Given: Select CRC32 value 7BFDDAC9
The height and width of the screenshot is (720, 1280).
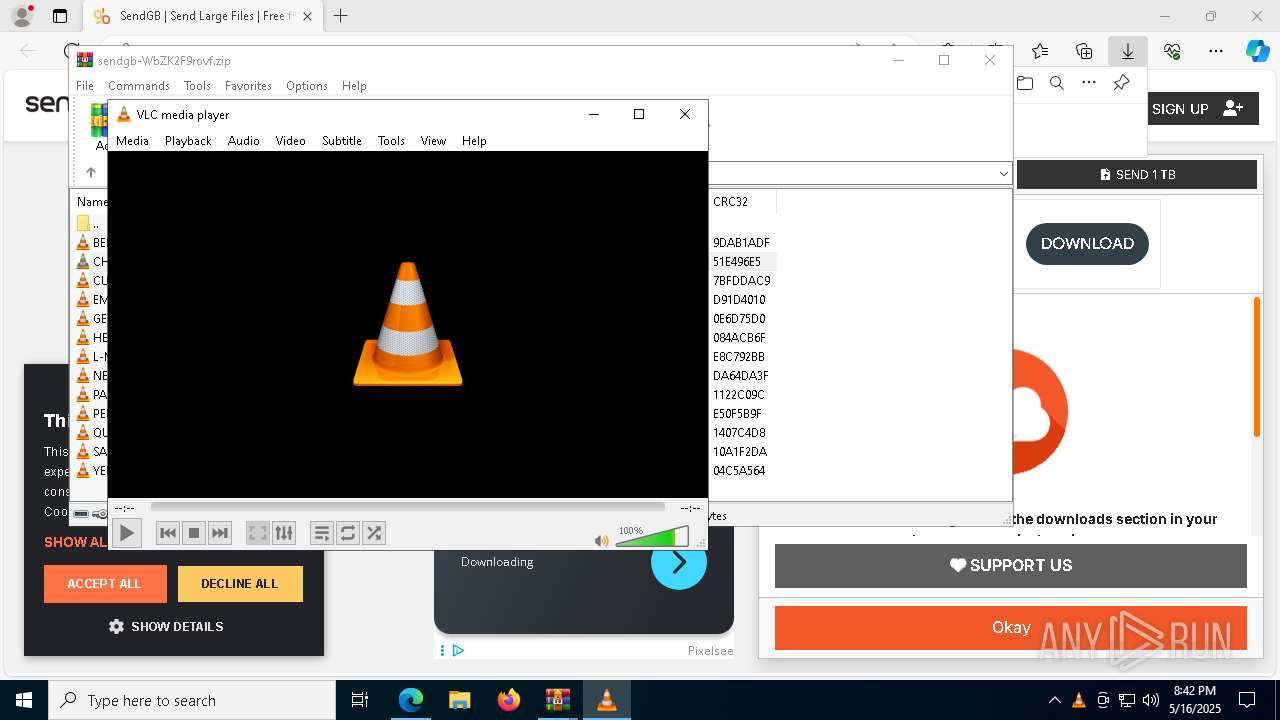Looking at the screenshot, I should click(x=741, y=281).
